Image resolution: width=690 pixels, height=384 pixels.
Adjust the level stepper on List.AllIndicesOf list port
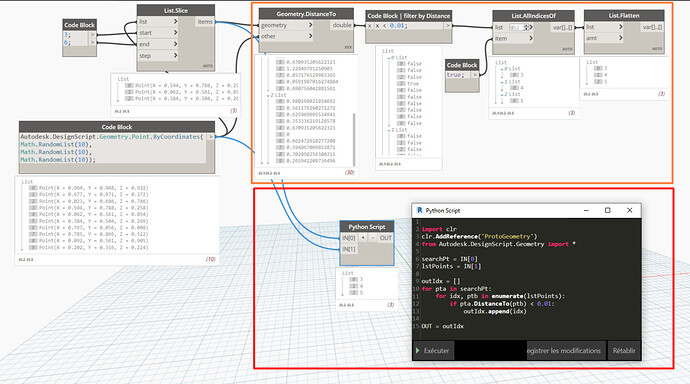526,27
